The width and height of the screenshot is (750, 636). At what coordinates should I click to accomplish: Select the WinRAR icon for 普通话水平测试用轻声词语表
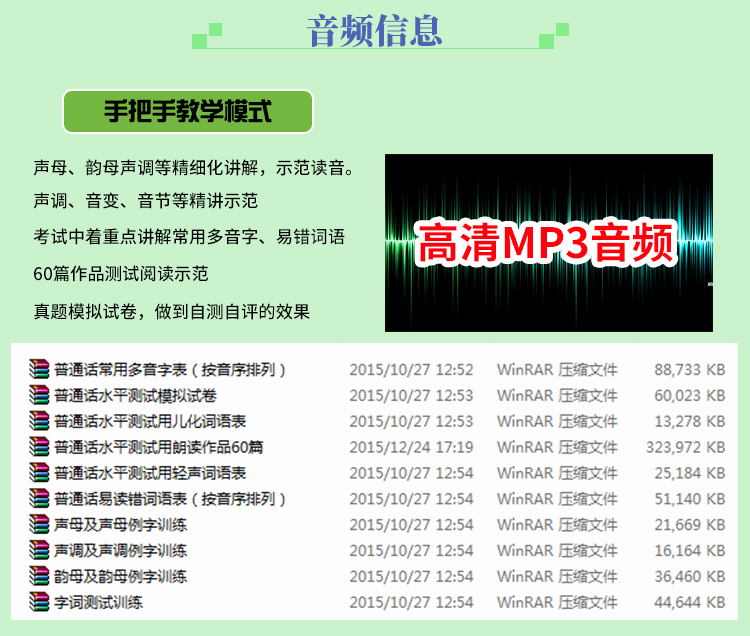click(39, 473)
